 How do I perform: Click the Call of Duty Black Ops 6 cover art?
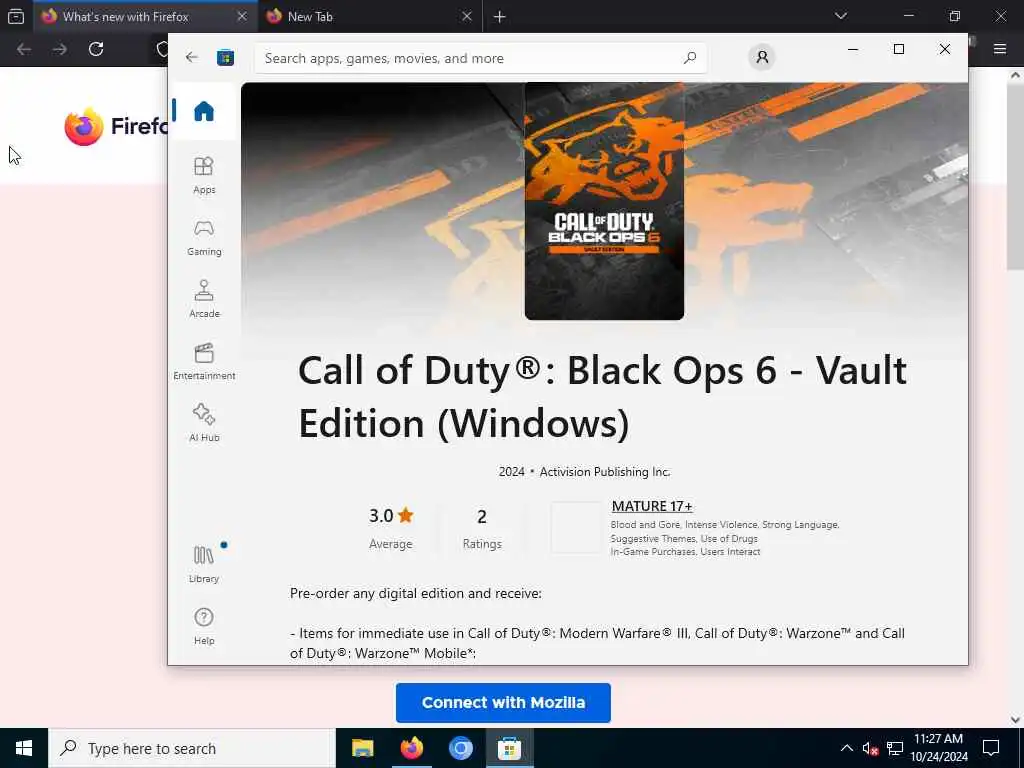tap(604, 201)
